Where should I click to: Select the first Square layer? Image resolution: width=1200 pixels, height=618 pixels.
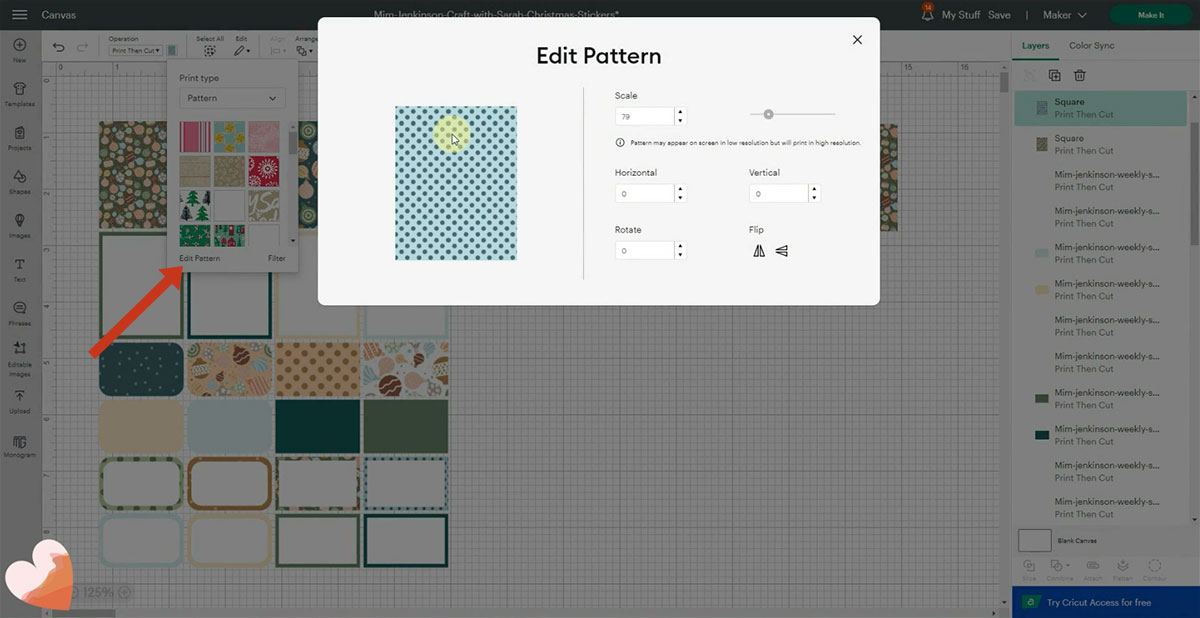[1102, 108]
